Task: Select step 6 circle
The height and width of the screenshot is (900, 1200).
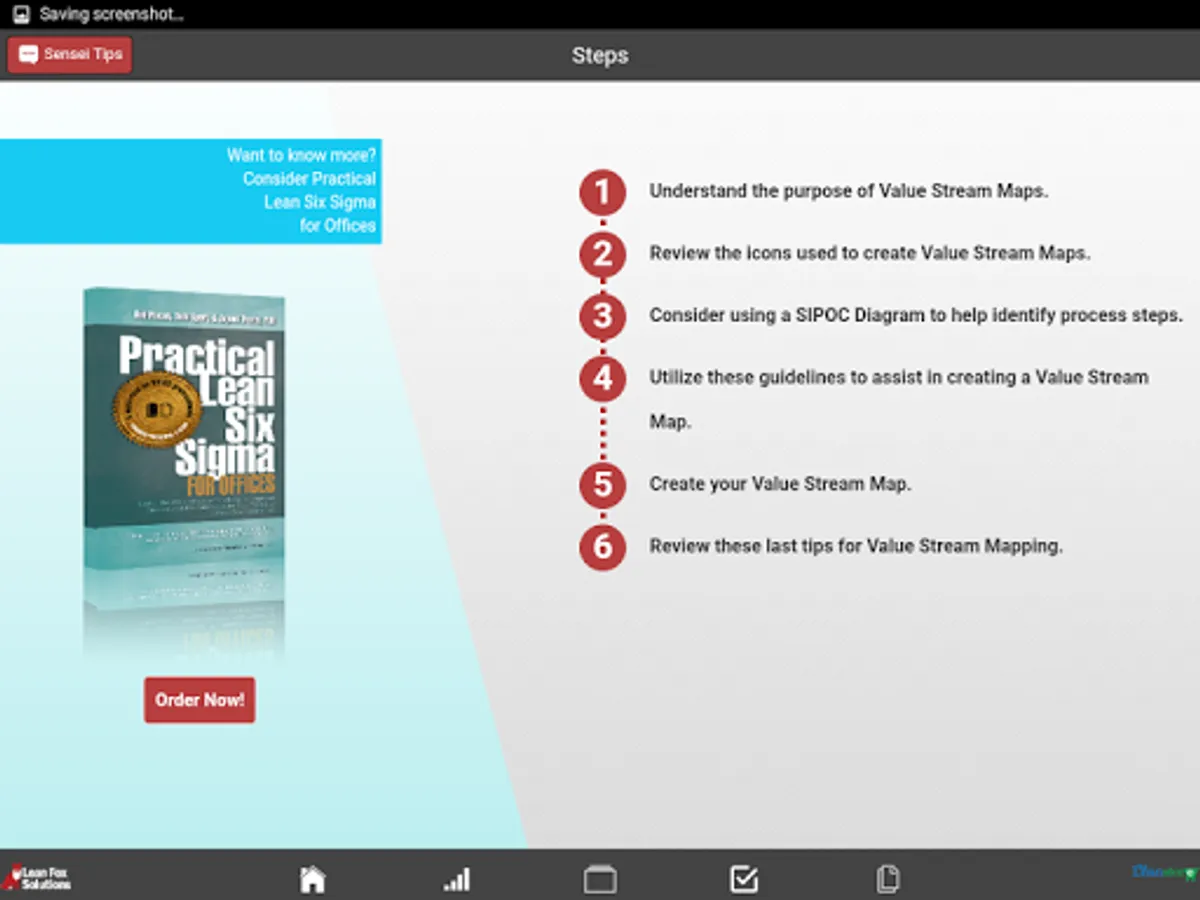Action: click(x=602, y=547)
